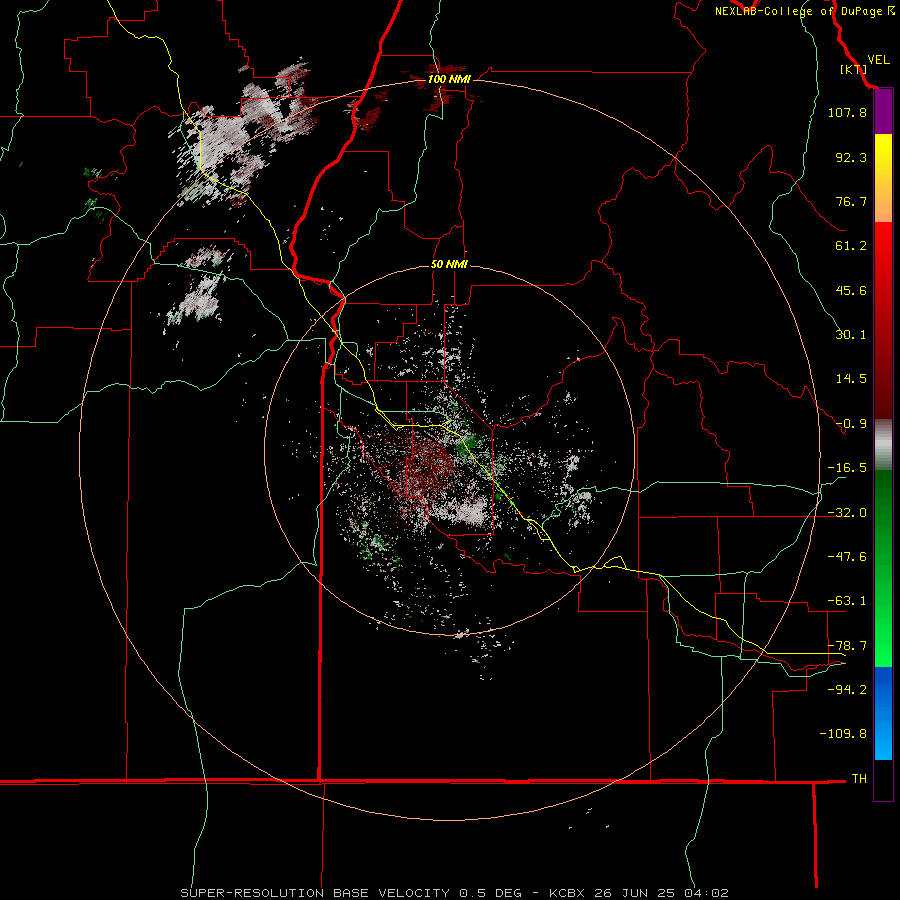
Task: Click the 61.2 velocity scale value
Action: coord(851,246)
